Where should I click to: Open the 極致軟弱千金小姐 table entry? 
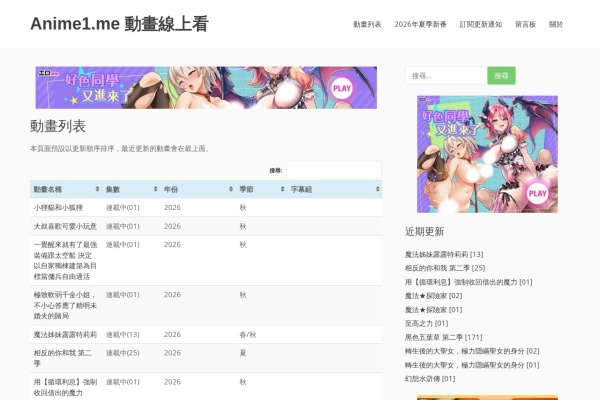click(65, 305)
